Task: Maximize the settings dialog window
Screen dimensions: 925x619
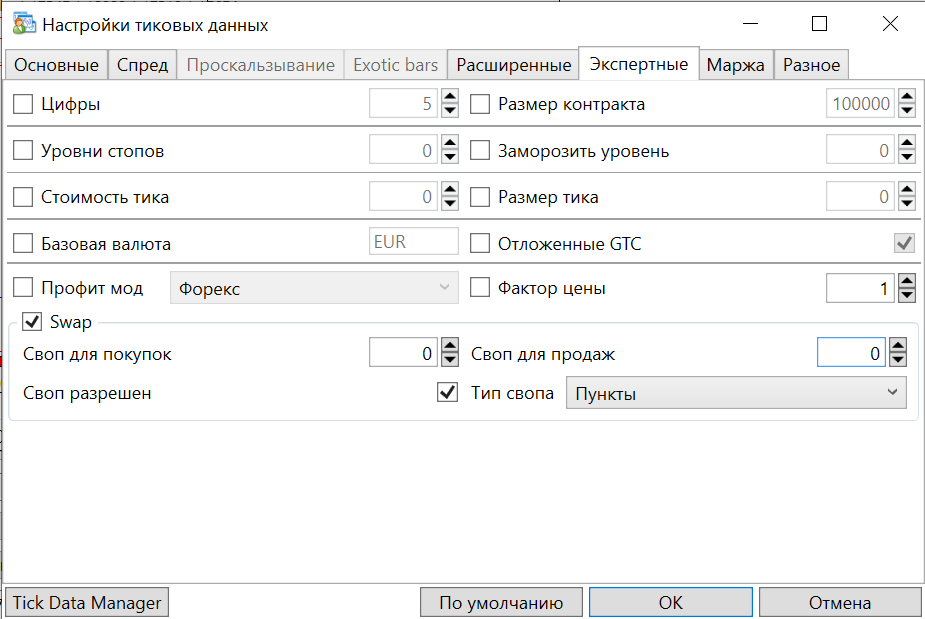Action: coord(819,24)
